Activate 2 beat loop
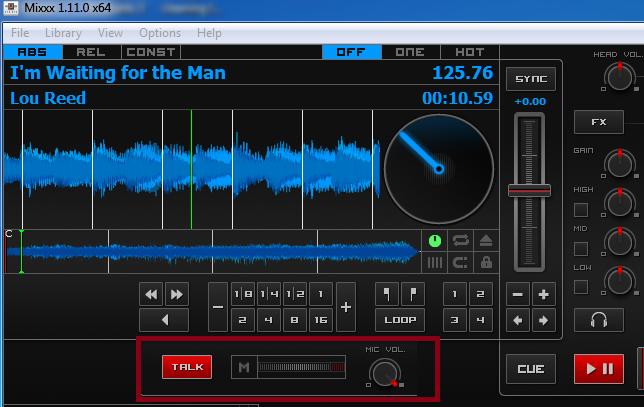The height and width of the screenshot is (407, 644). pyautogui.click(x=243, y=320)
